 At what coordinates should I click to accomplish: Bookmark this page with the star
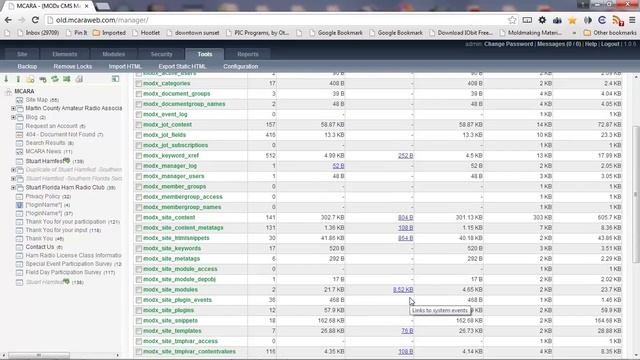point(512,20)
